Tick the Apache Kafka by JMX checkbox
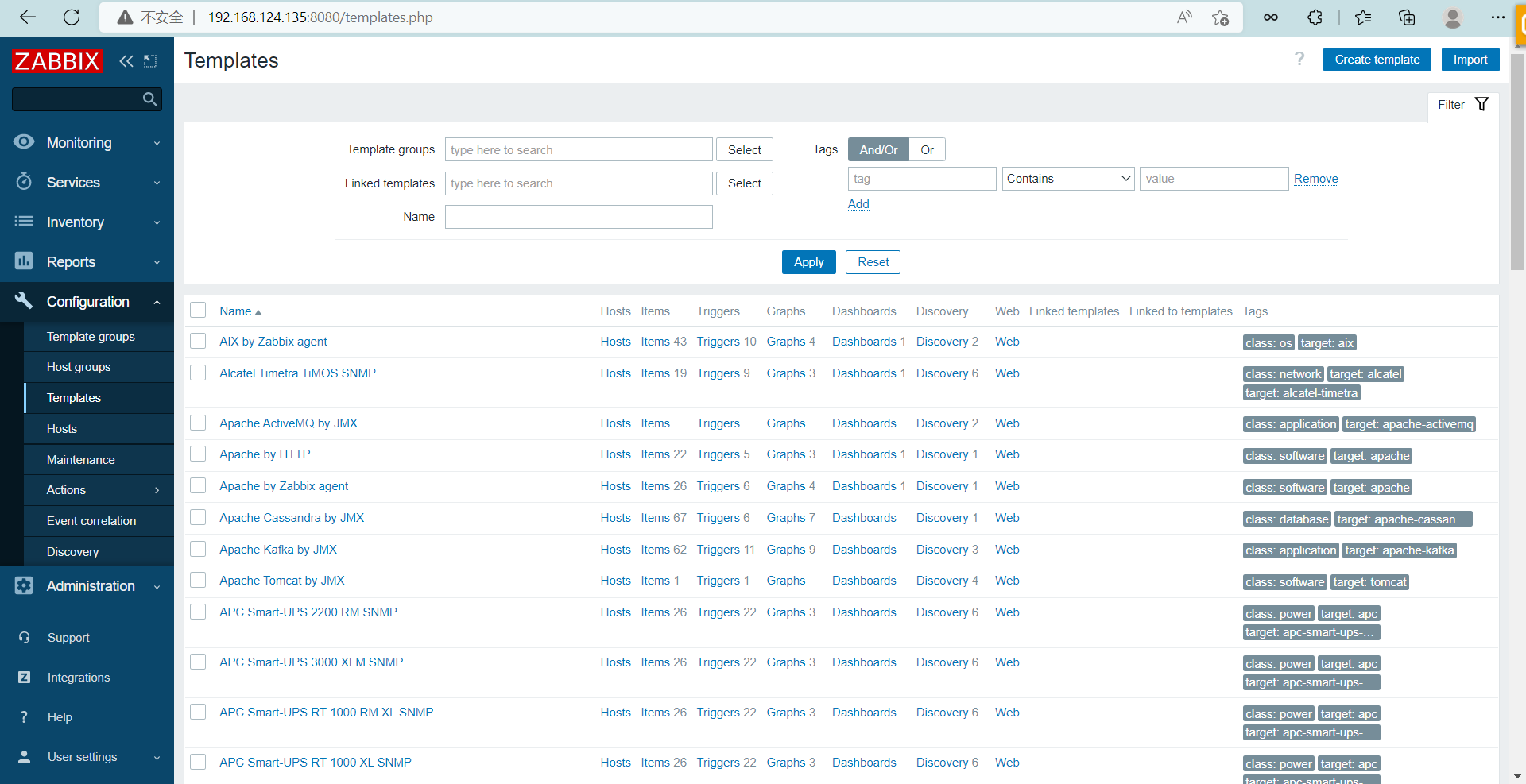 click(198, 550)
